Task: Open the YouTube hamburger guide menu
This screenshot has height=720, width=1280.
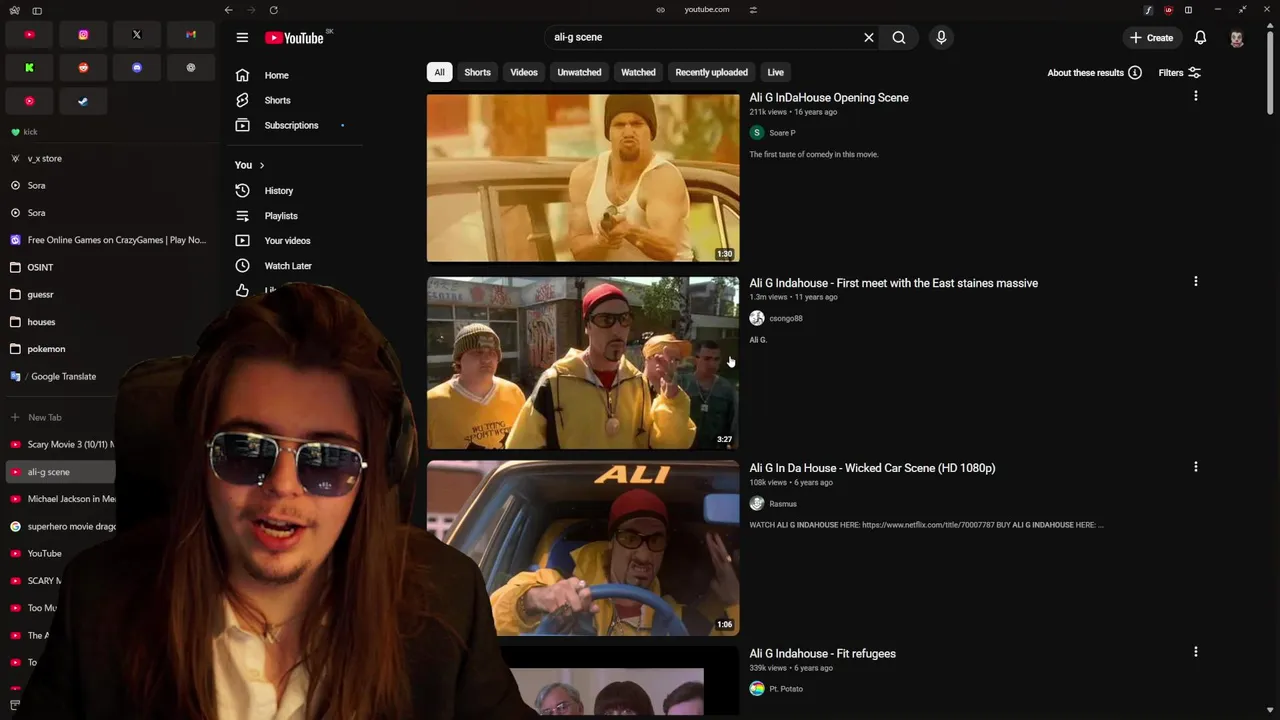Action: (x=242, y=37)
